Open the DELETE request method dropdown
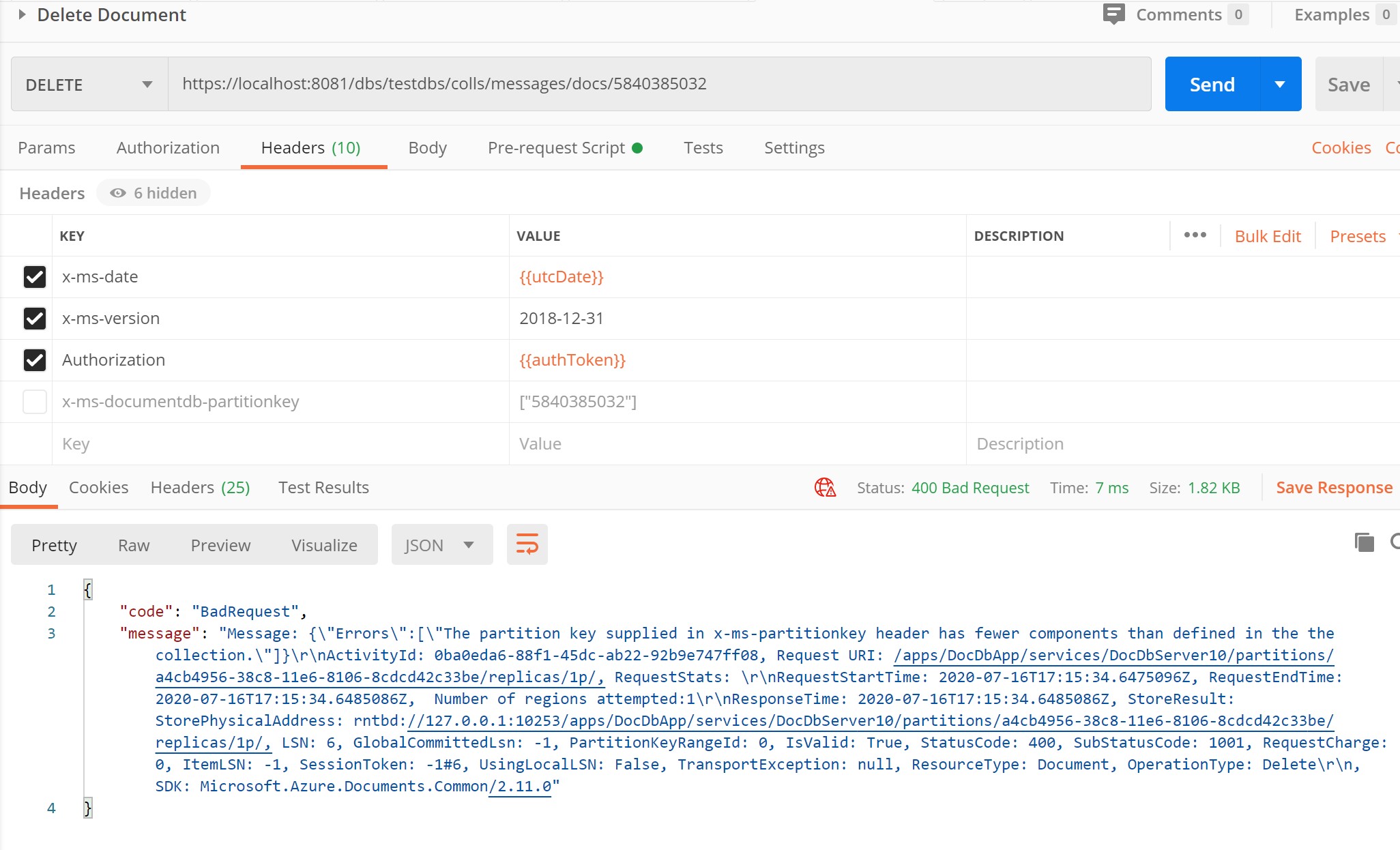 click(x=147, y=84)
